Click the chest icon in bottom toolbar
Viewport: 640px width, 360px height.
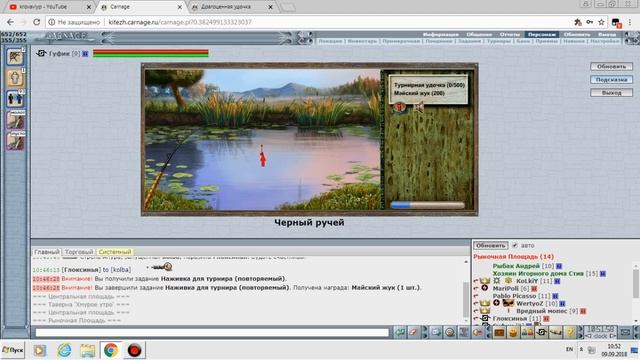(499, 333)
